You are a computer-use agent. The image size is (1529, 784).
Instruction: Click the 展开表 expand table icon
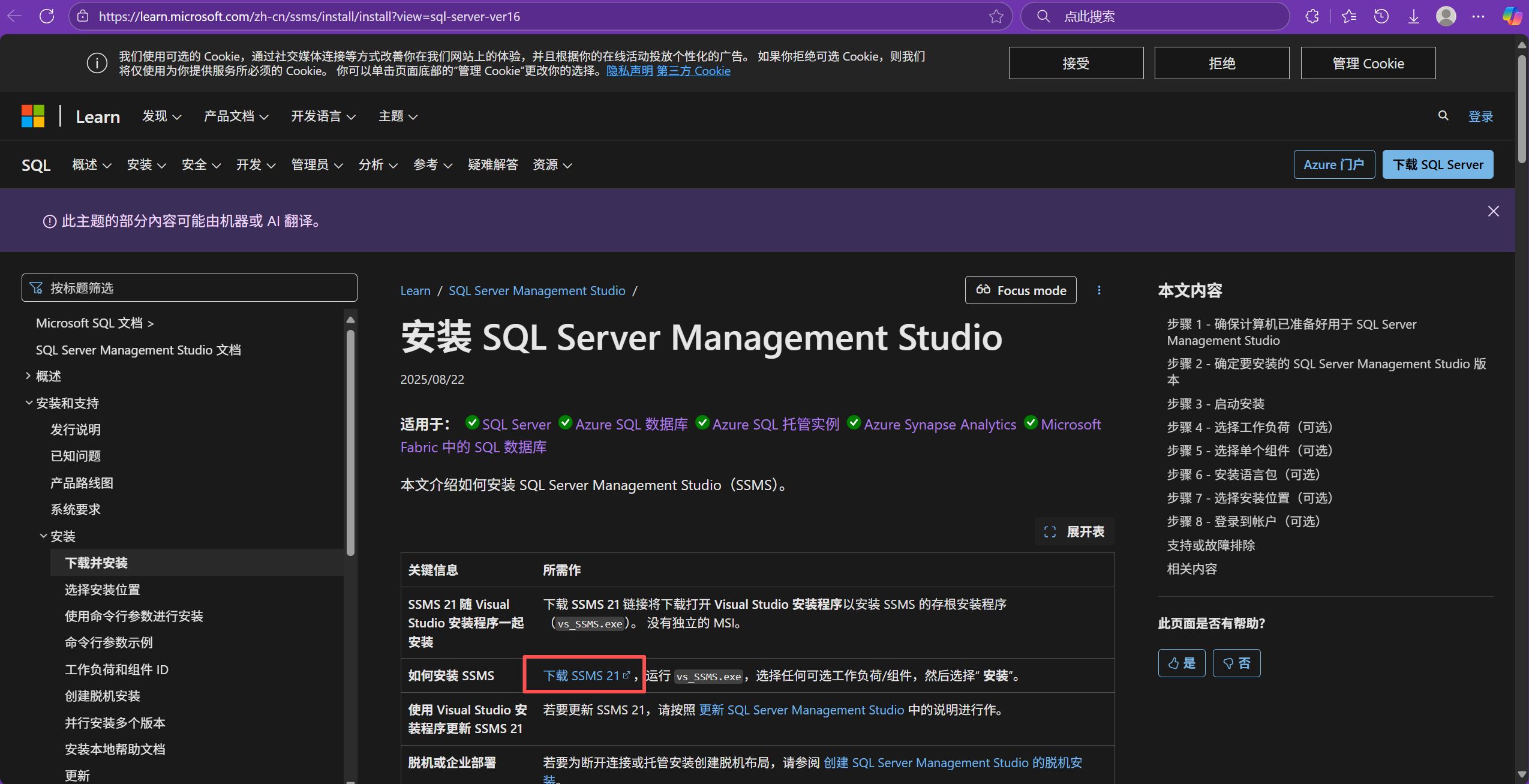pyautogui.click(x=1050, y=531)
